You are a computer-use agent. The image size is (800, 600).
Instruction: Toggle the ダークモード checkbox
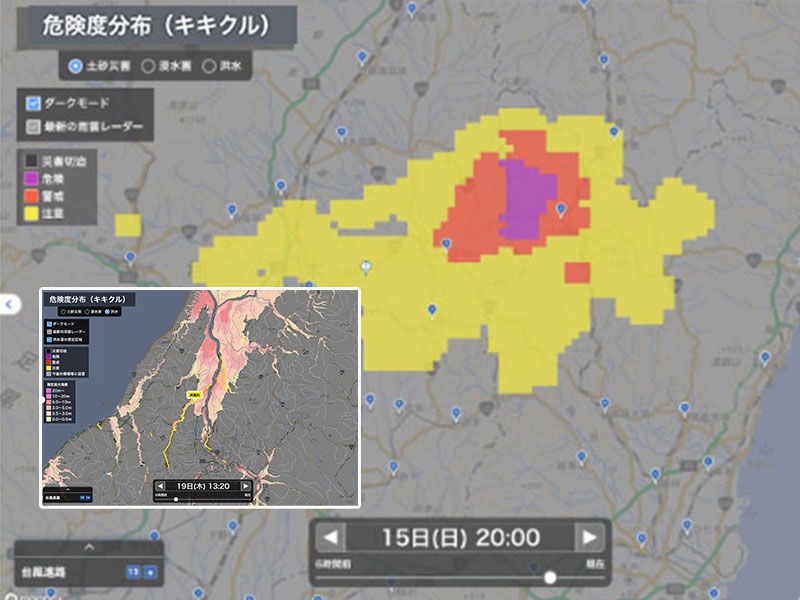pos(33,102)
